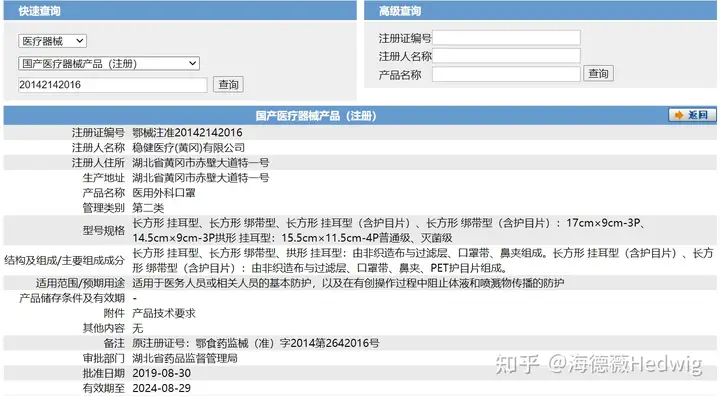Click 查询 button in 高级查询 panel
720x396 pixels.
(598, 74)
